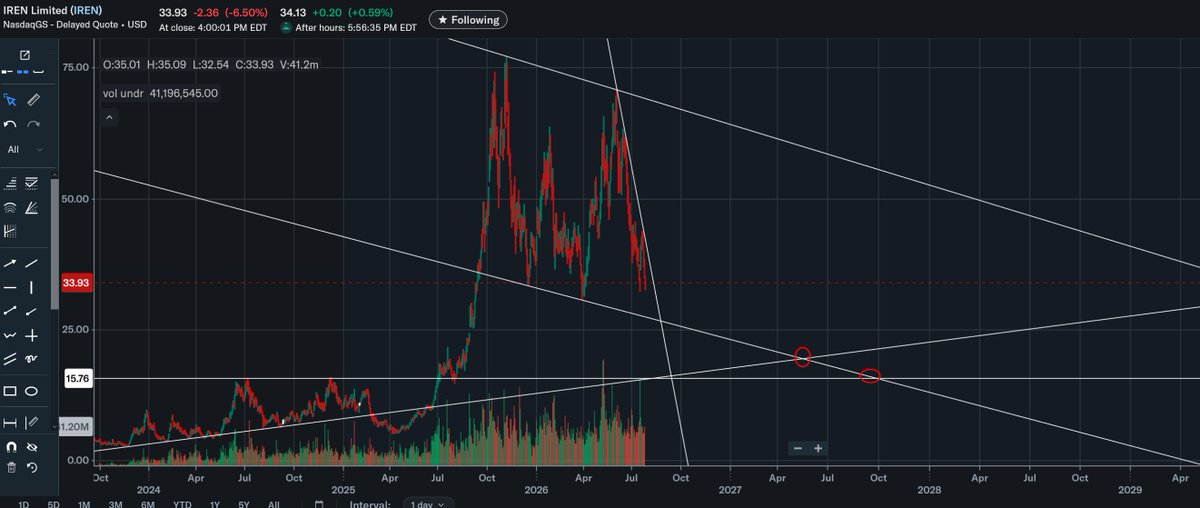
Task: Collapse the indicator legend chevron
Action: coord(109,117)
